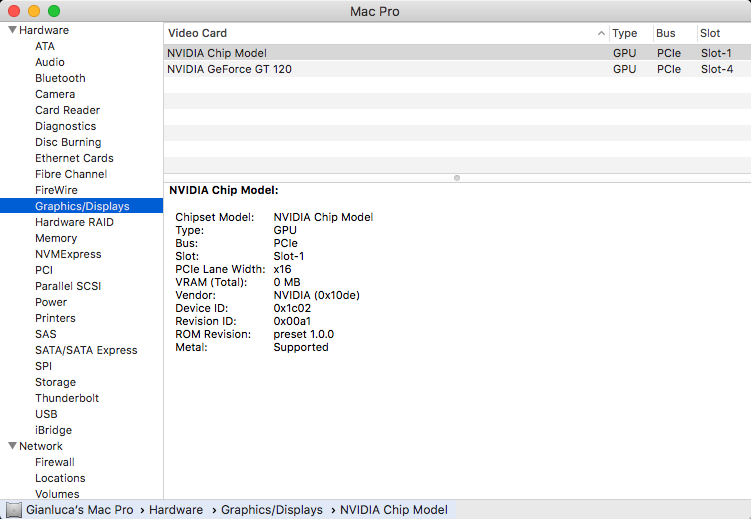751x519 pixels.
Task: Select ATA in the sidebar
Action: [x=45, y=46]
